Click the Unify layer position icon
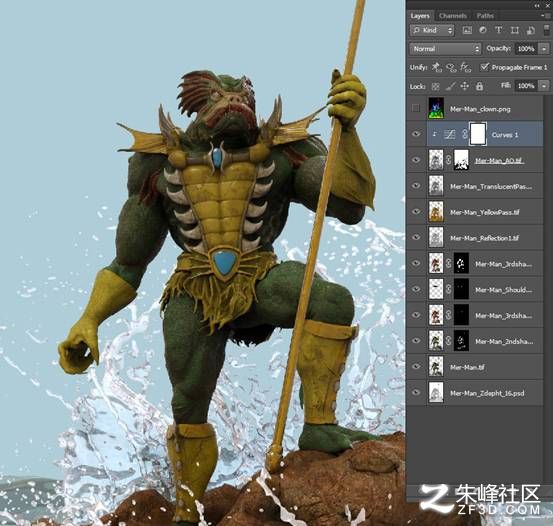 tap(437, 67)
